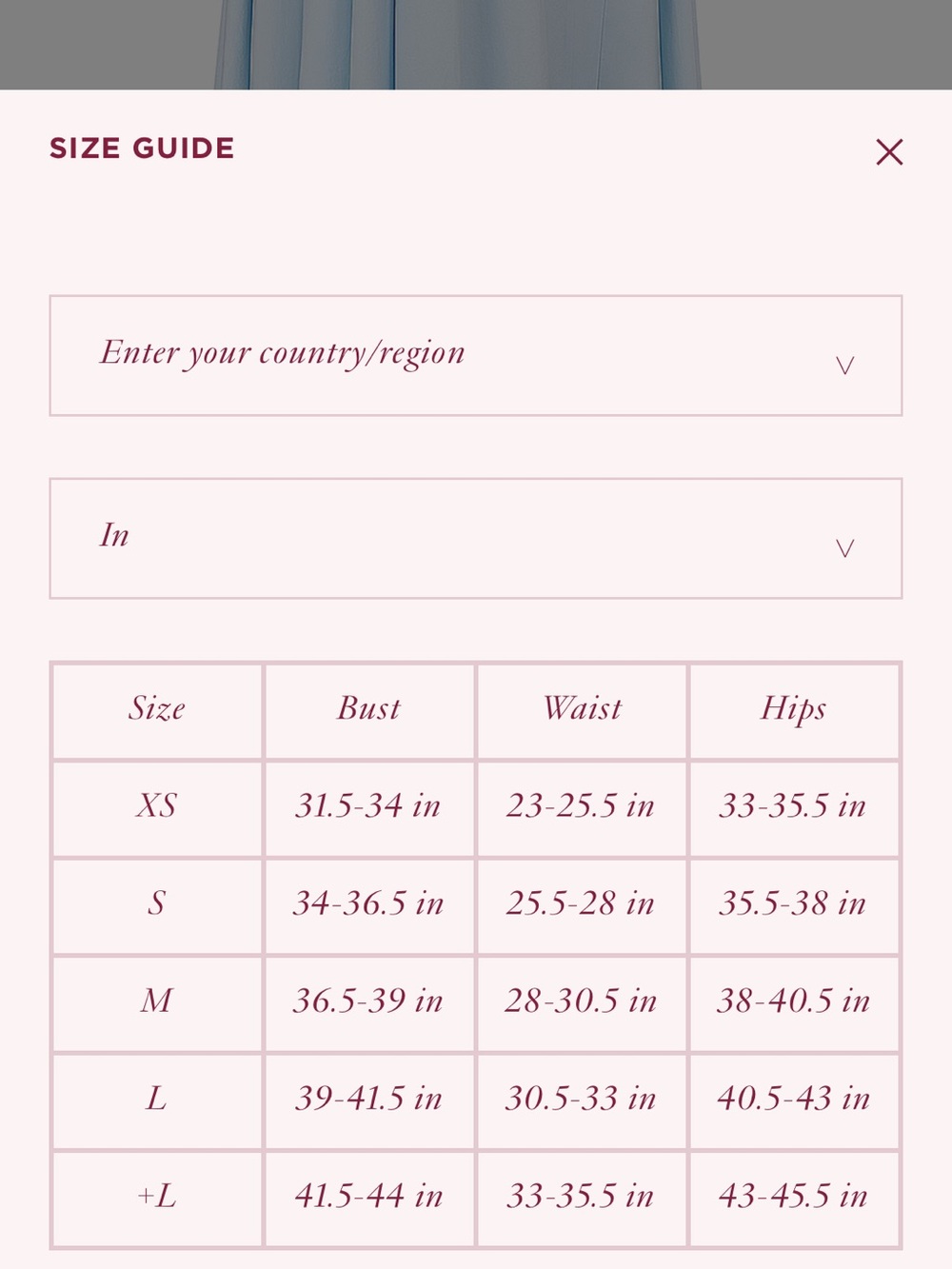Click the +L size row label
The width and height of the screenshot is (952, 1269).
coord(157,1197)
